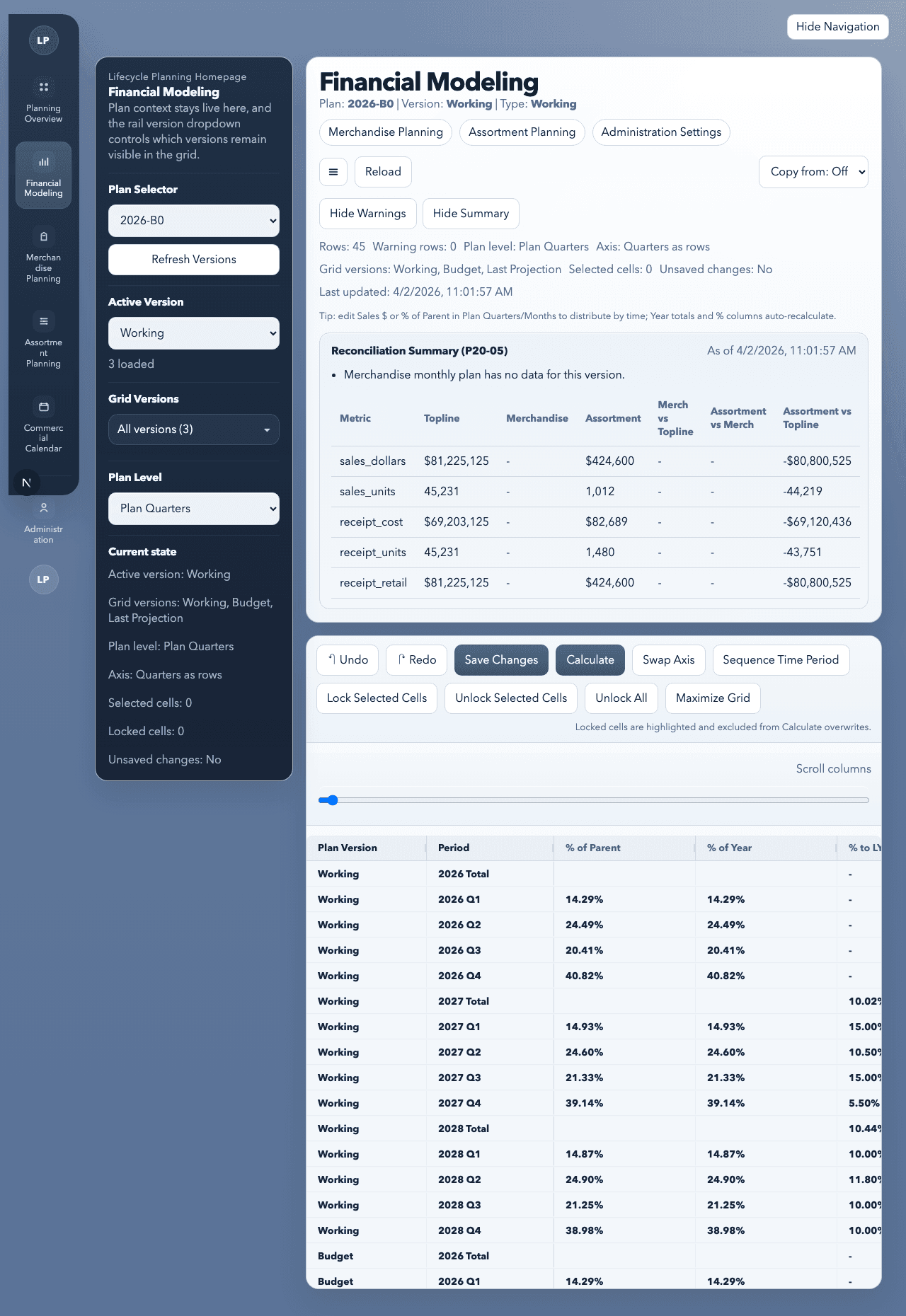906x1316 pixels.
Task: Switch to the Merchandise Planning tab
Action: (386, 132)
